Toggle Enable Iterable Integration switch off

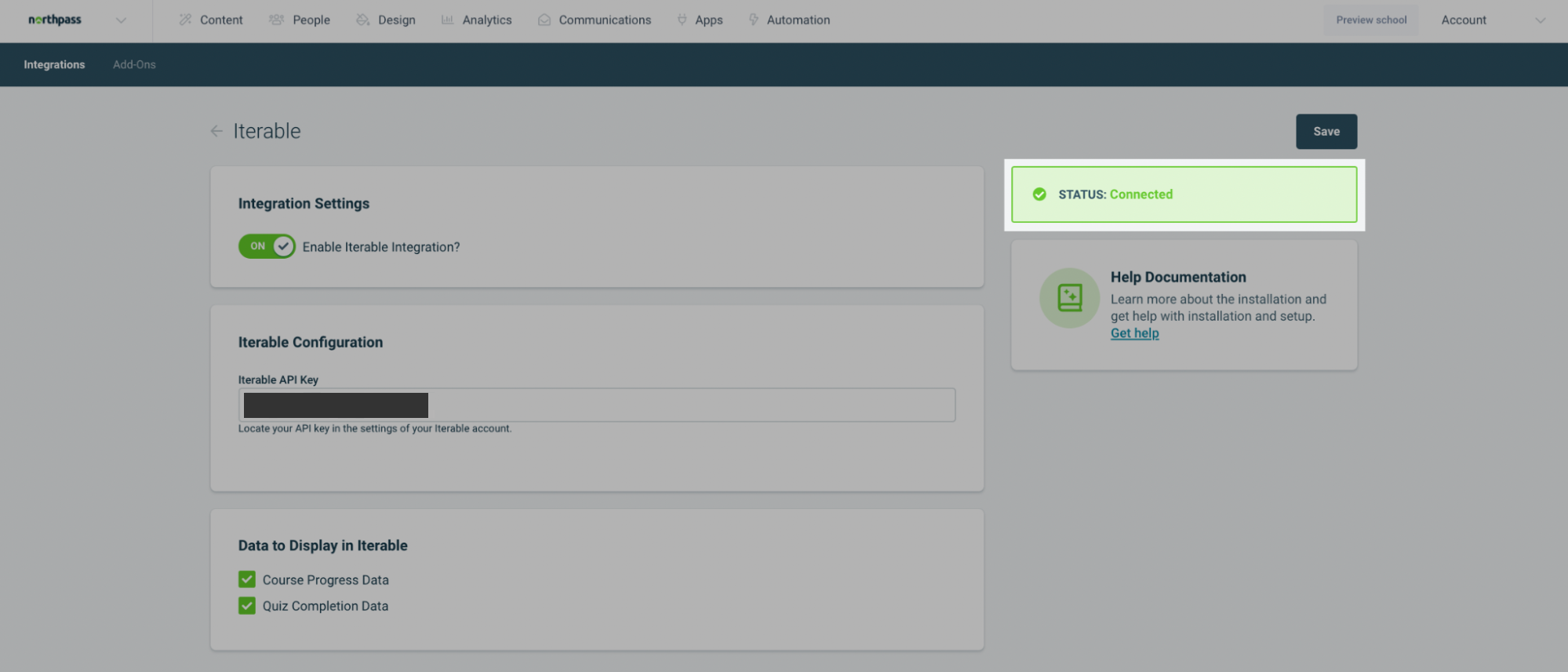click(267, 246)
